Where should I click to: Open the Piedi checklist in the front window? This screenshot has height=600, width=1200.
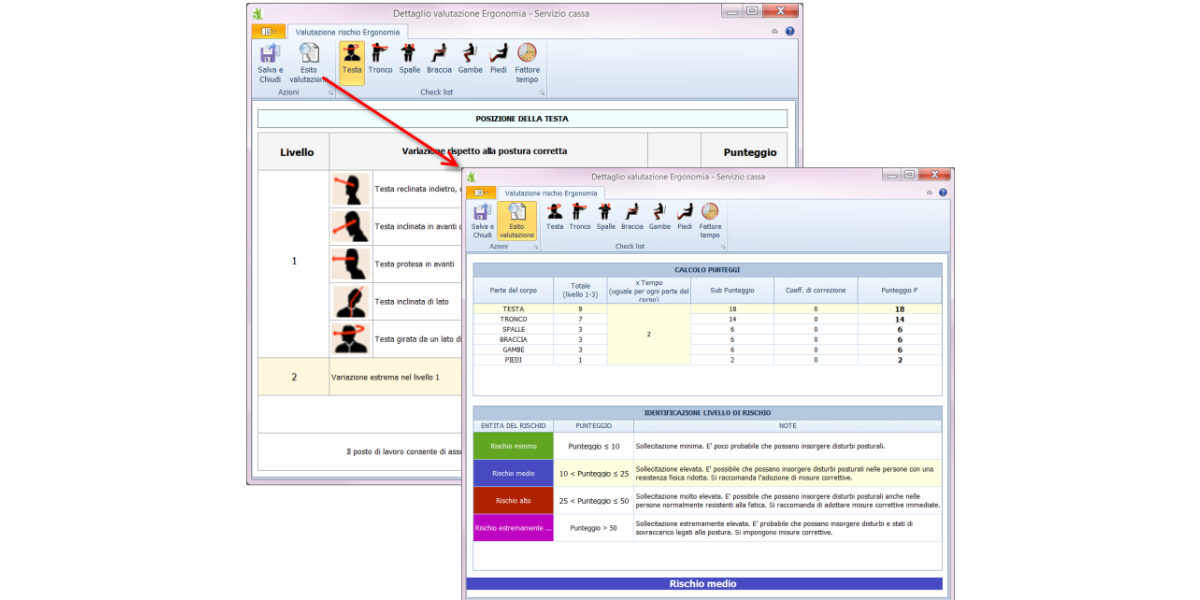(x=684, y=217)
